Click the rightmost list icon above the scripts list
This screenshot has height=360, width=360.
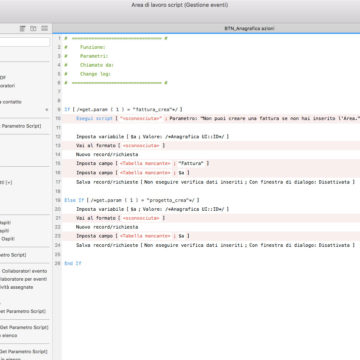pyautogui.click(x=45, y=29)
